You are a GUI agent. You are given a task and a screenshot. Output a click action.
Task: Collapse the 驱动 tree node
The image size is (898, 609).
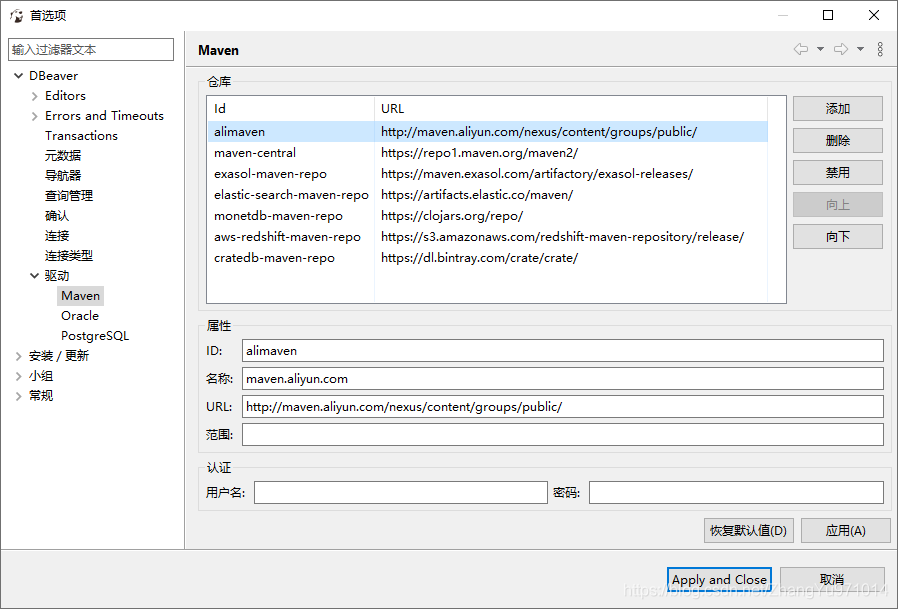(x=35, y=276)
